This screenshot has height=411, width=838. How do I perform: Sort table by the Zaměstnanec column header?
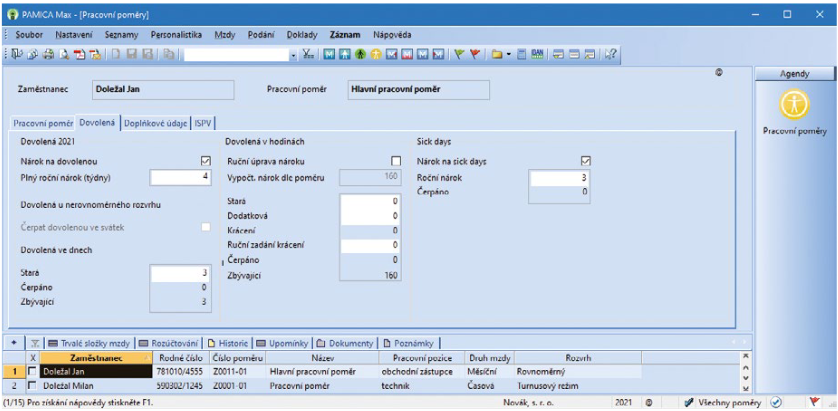click(96, 357)
